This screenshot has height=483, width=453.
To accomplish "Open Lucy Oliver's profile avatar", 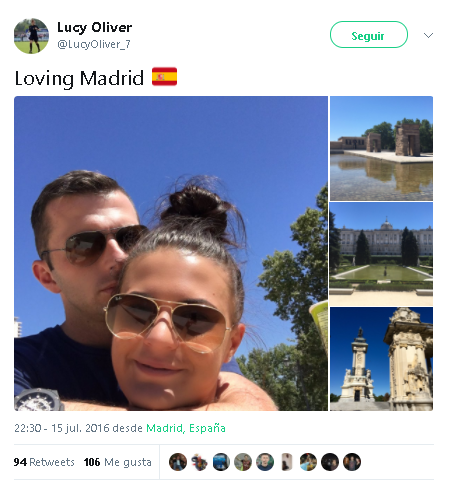I will pyautogui.click(x=31, y=36).
